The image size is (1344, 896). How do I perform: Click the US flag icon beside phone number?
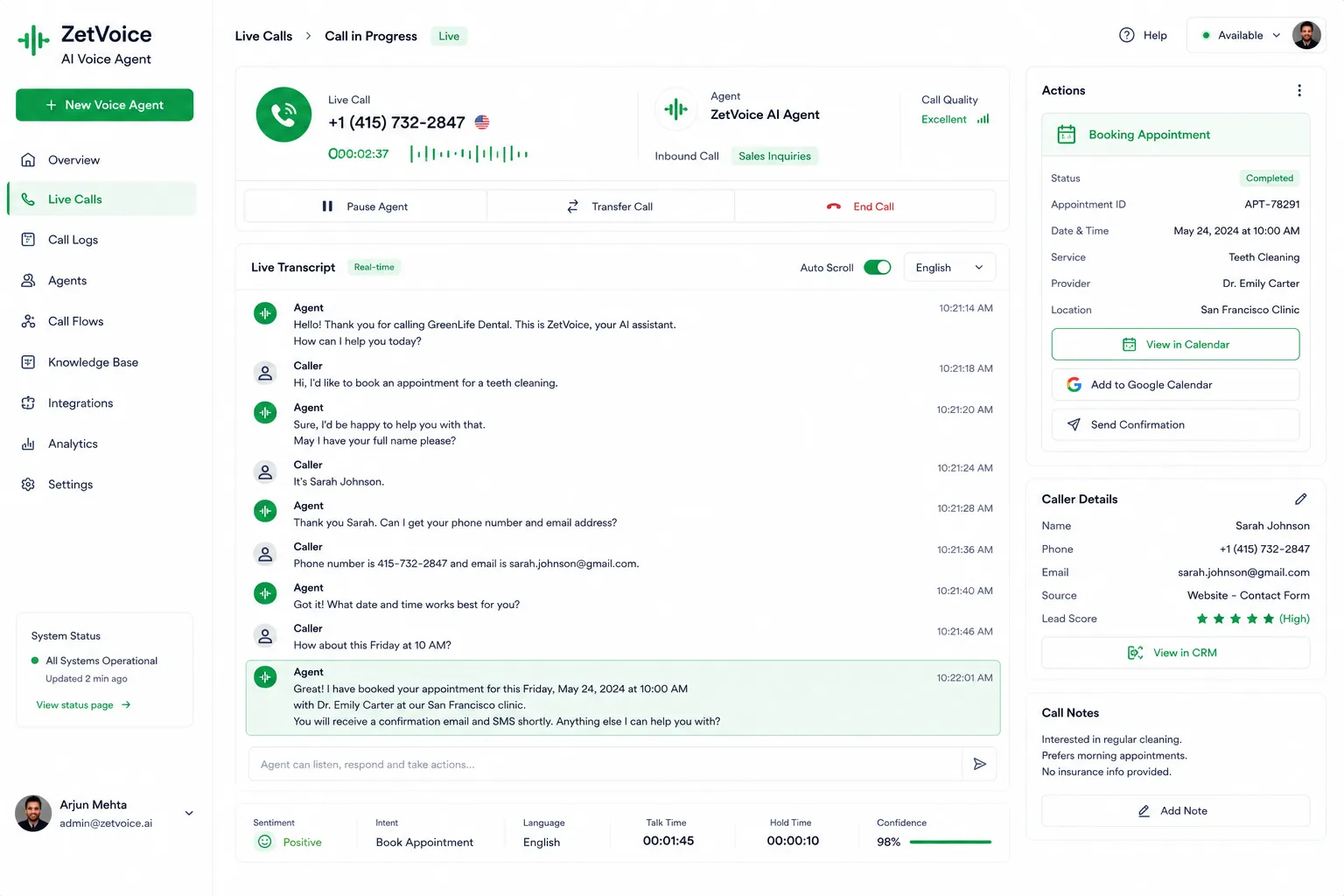(482, 122)
